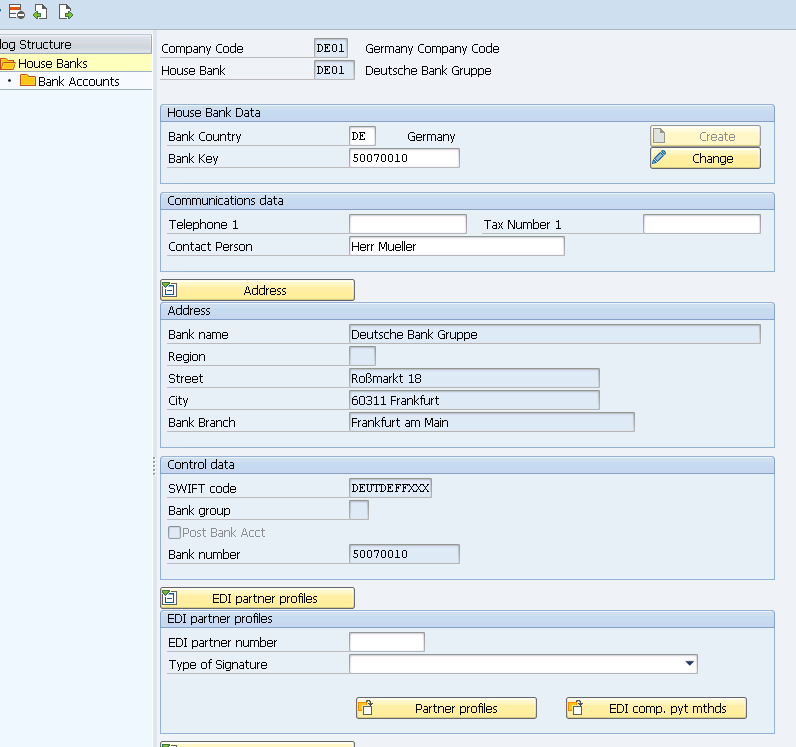Click the pencil icon on Change
The image size is (796, 747).
click(659, 157)
